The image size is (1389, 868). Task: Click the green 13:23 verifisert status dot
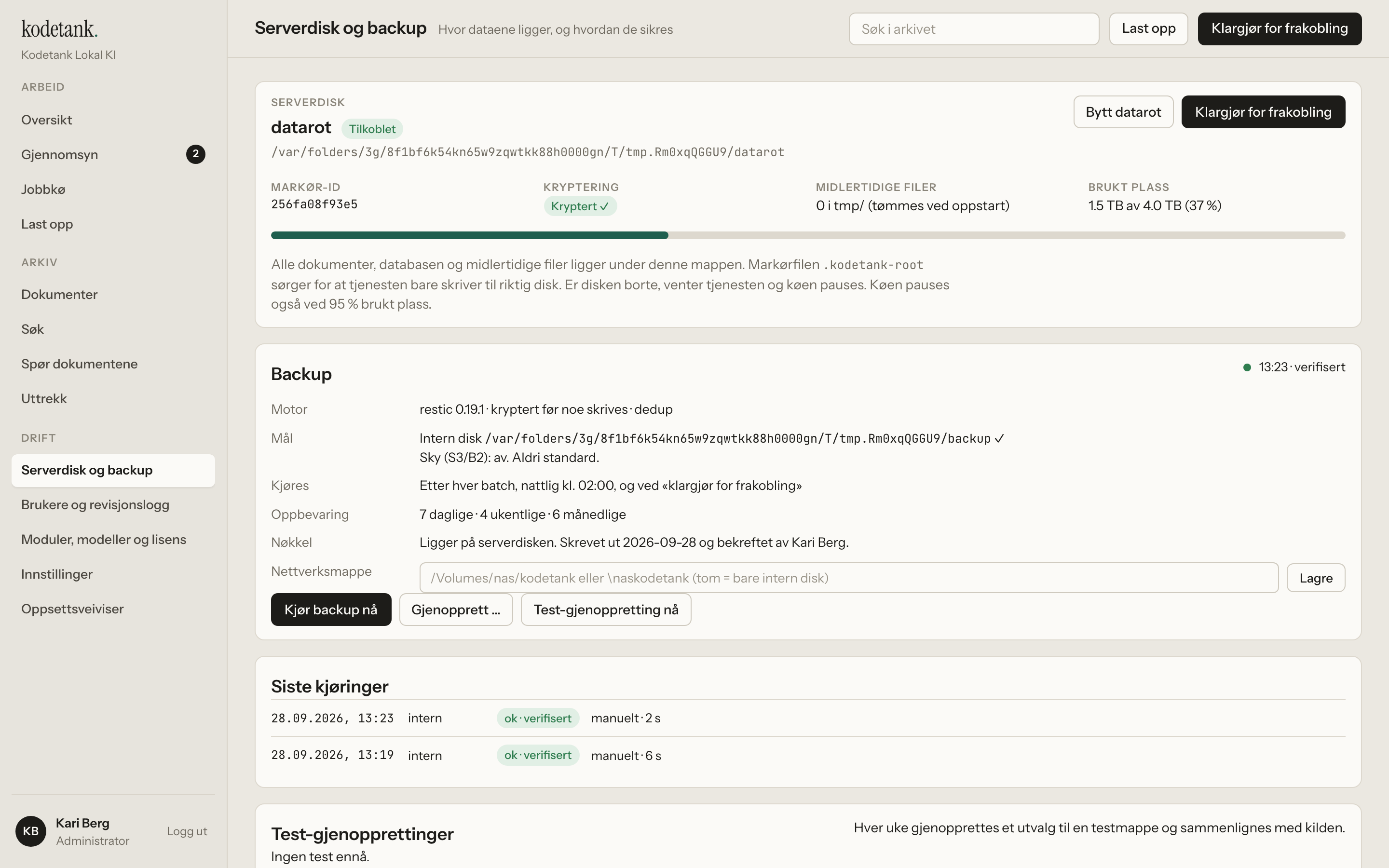[x=1247, y=367]
